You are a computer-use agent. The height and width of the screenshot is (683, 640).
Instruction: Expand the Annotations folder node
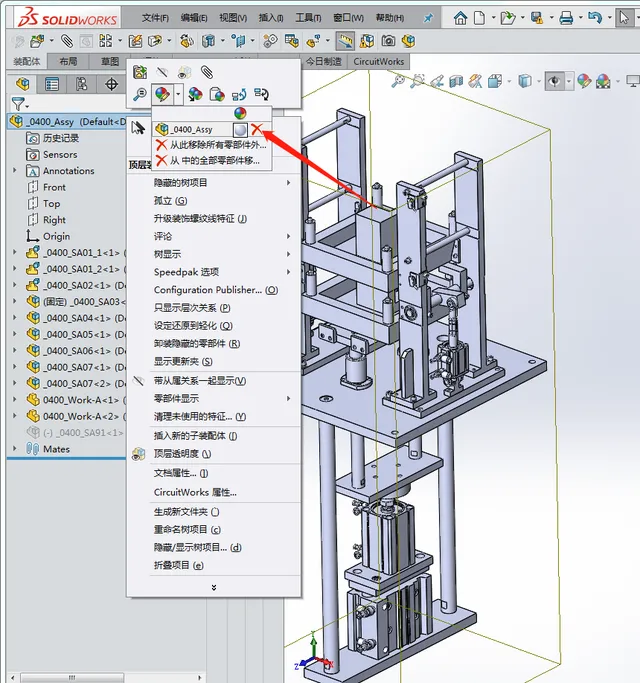pos(14,170)
